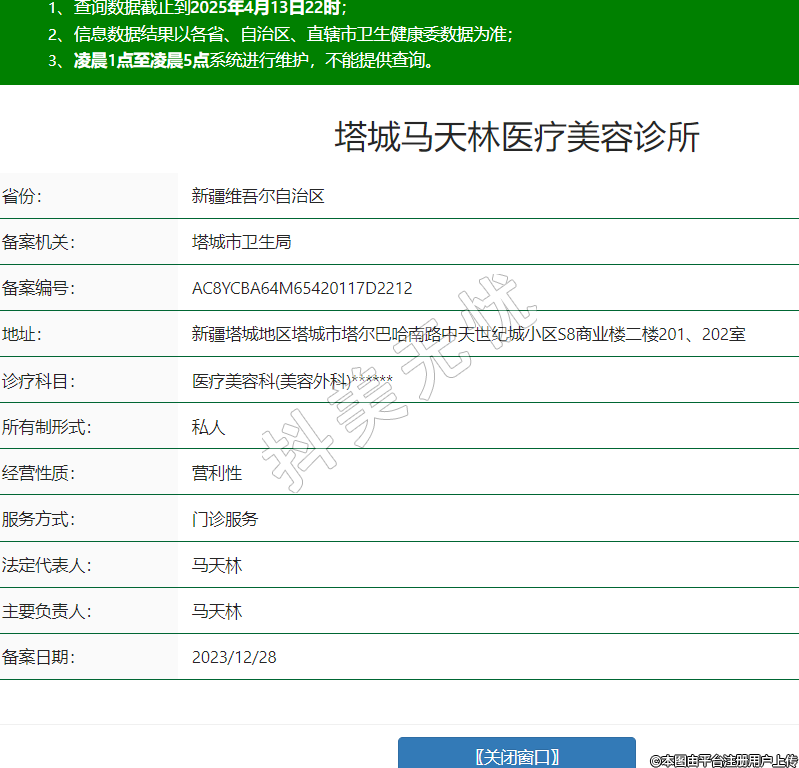The width and height of the screenshot is (799, 768).
Task: Click the 塔城市卫生局 registration authority value
Action: [x=241, y=242]
